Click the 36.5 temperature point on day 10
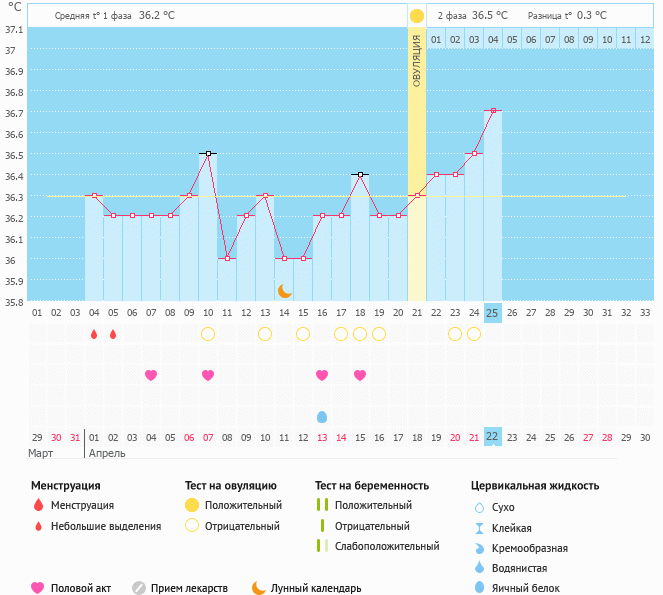 tap(208, 154)
